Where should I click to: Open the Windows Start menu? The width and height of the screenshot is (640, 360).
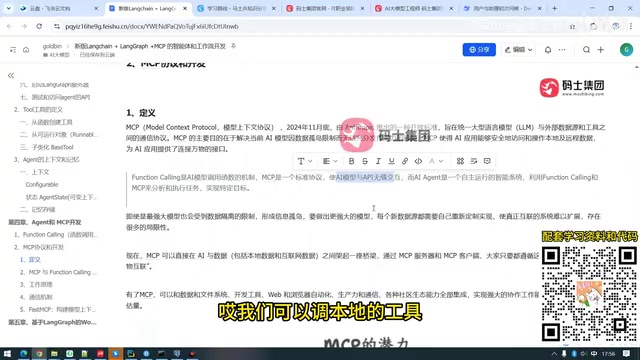pos(7,354)
